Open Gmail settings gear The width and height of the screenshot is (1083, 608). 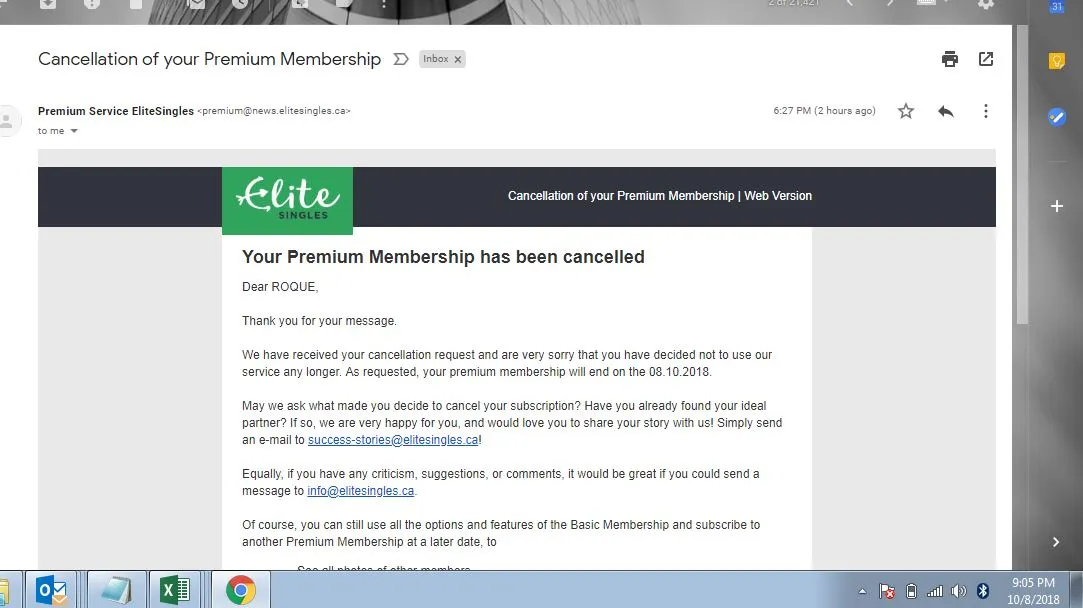tap(986, 4)
